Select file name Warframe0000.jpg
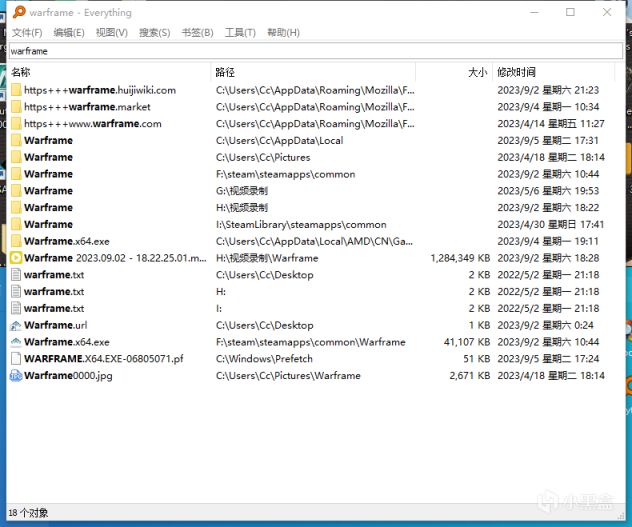 (68, 376)
